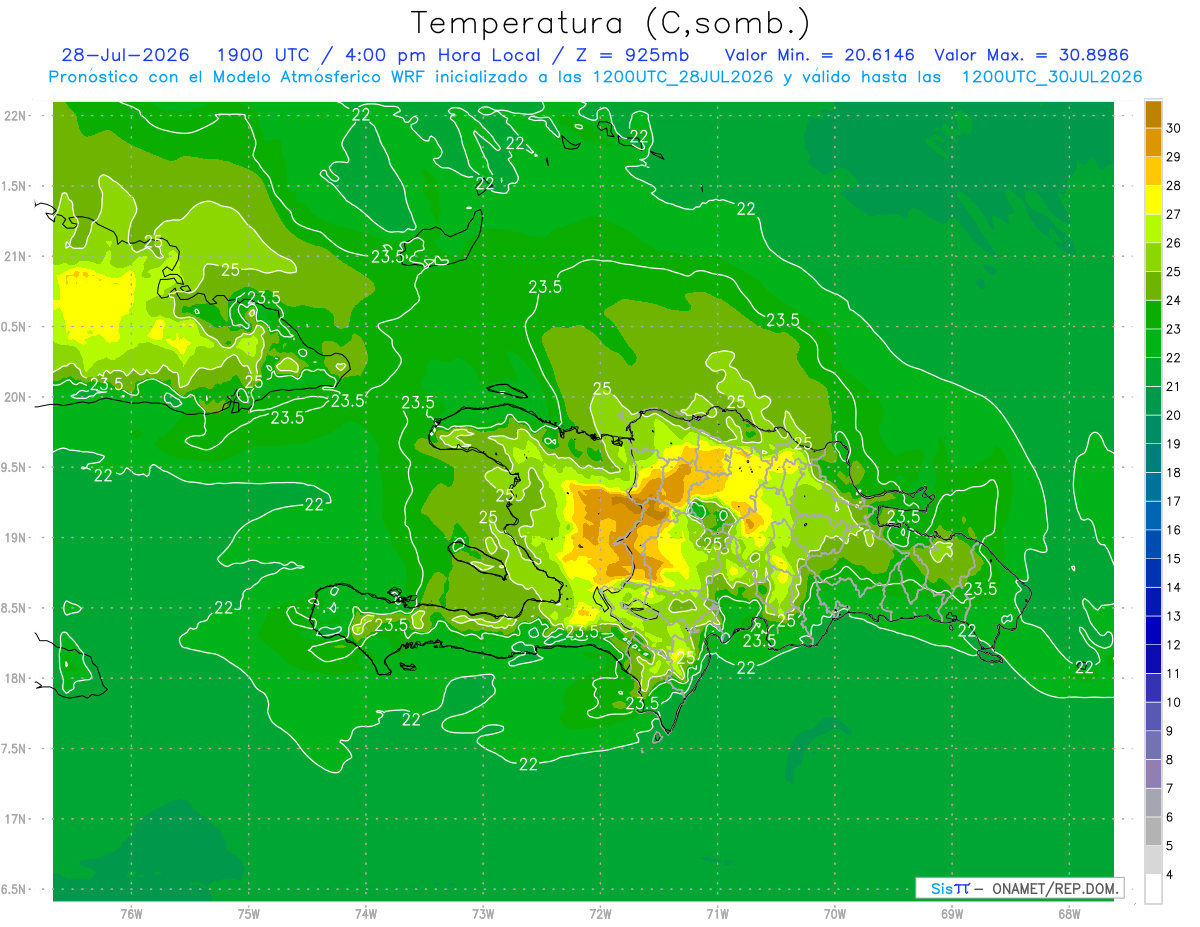Click the '22N' latitude axis label

point(15,116)
